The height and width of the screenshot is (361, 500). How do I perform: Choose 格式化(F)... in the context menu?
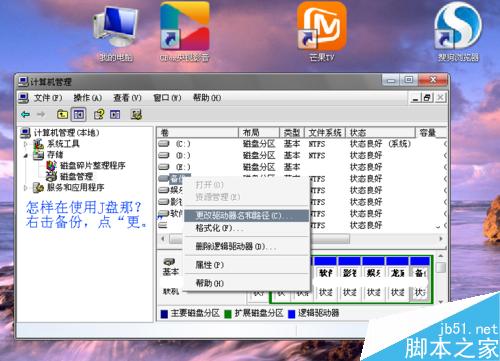tap(246, 229)
